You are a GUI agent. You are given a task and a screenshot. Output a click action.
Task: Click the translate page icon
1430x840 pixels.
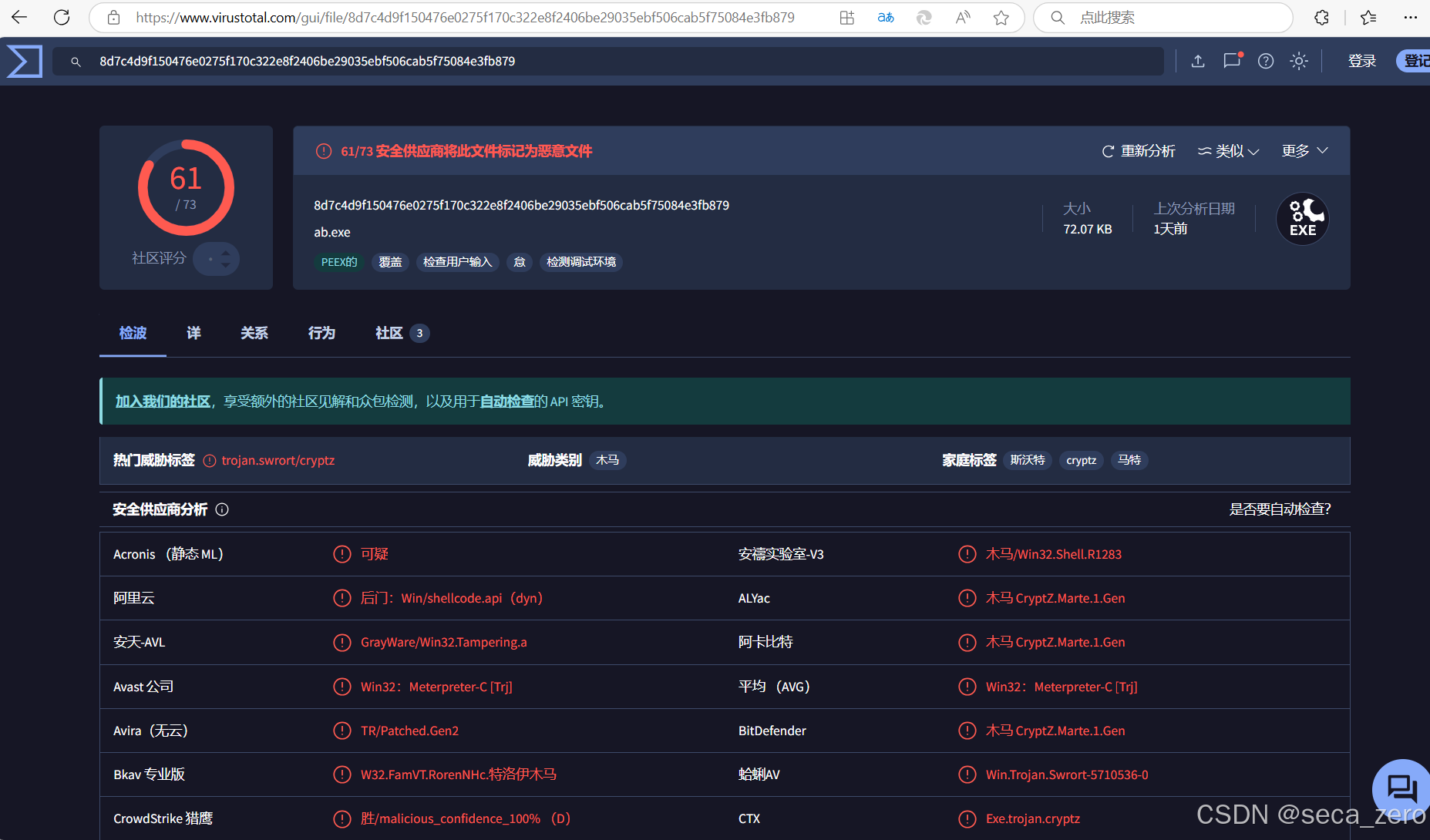point(886,17)
